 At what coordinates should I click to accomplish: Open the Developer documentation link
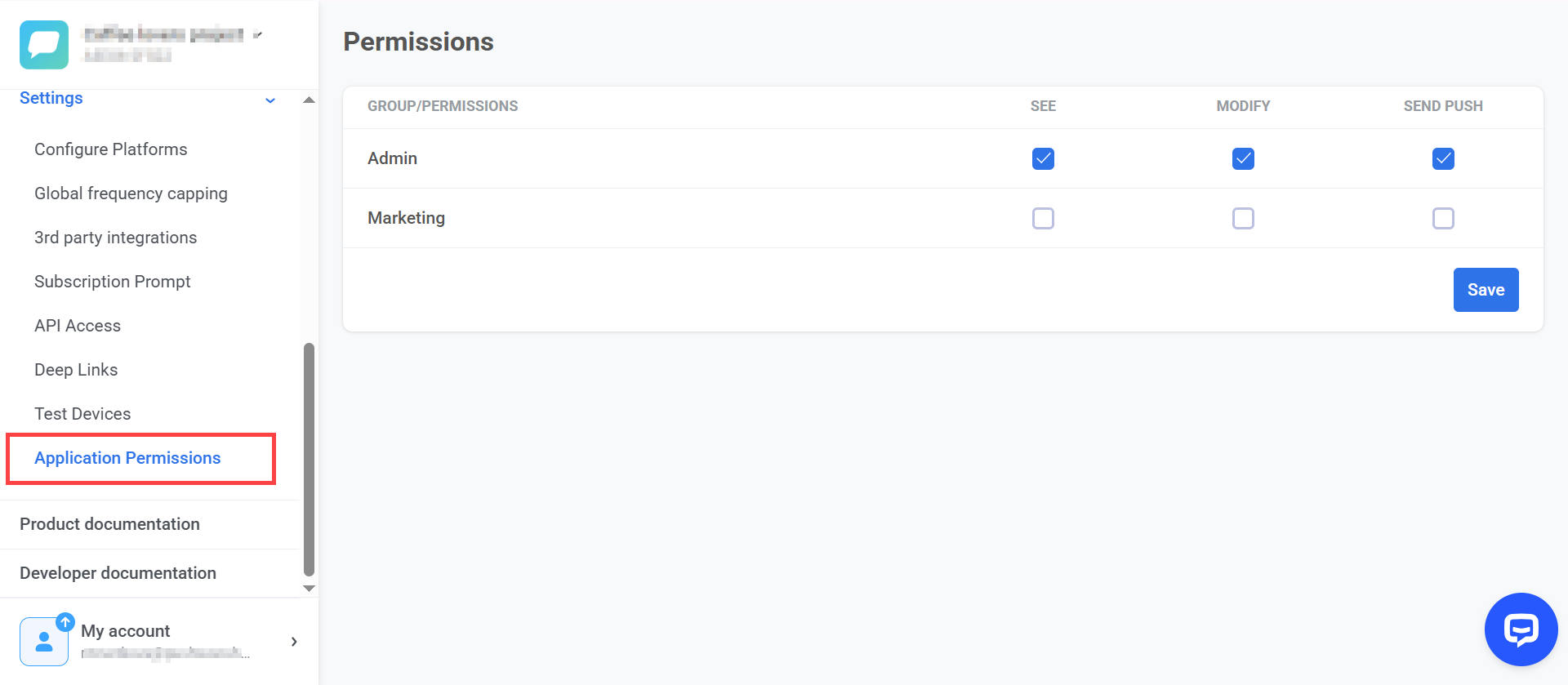[x=118, y=573]
